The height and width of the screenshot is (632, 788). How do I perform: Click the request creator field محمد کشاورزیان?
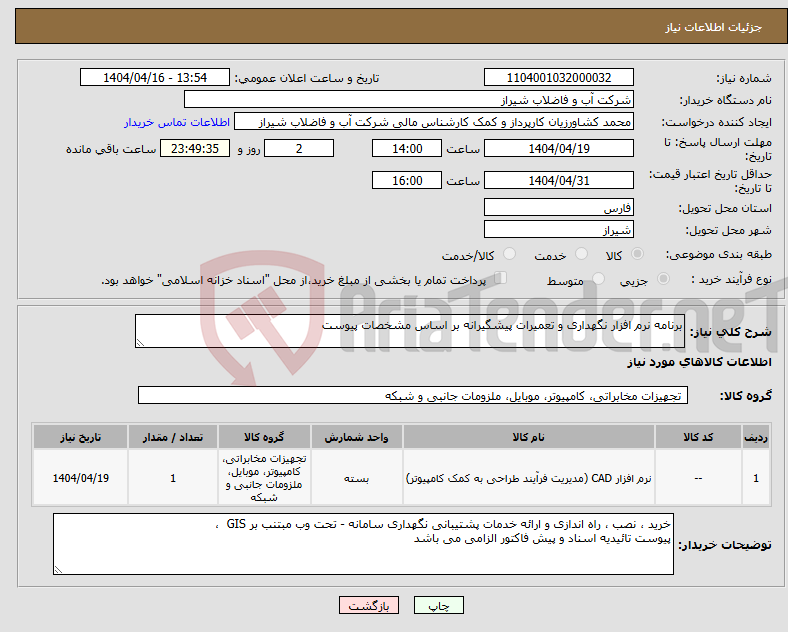pos(434,122)
